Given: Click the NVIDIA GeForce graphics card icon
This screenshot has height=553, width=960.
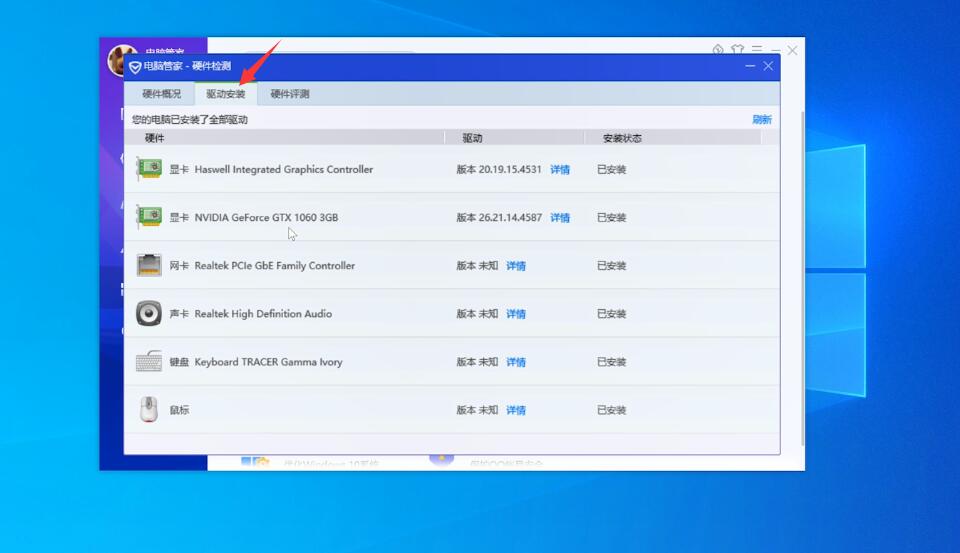Looking at the screenshot, I should (x=149, y=216).
